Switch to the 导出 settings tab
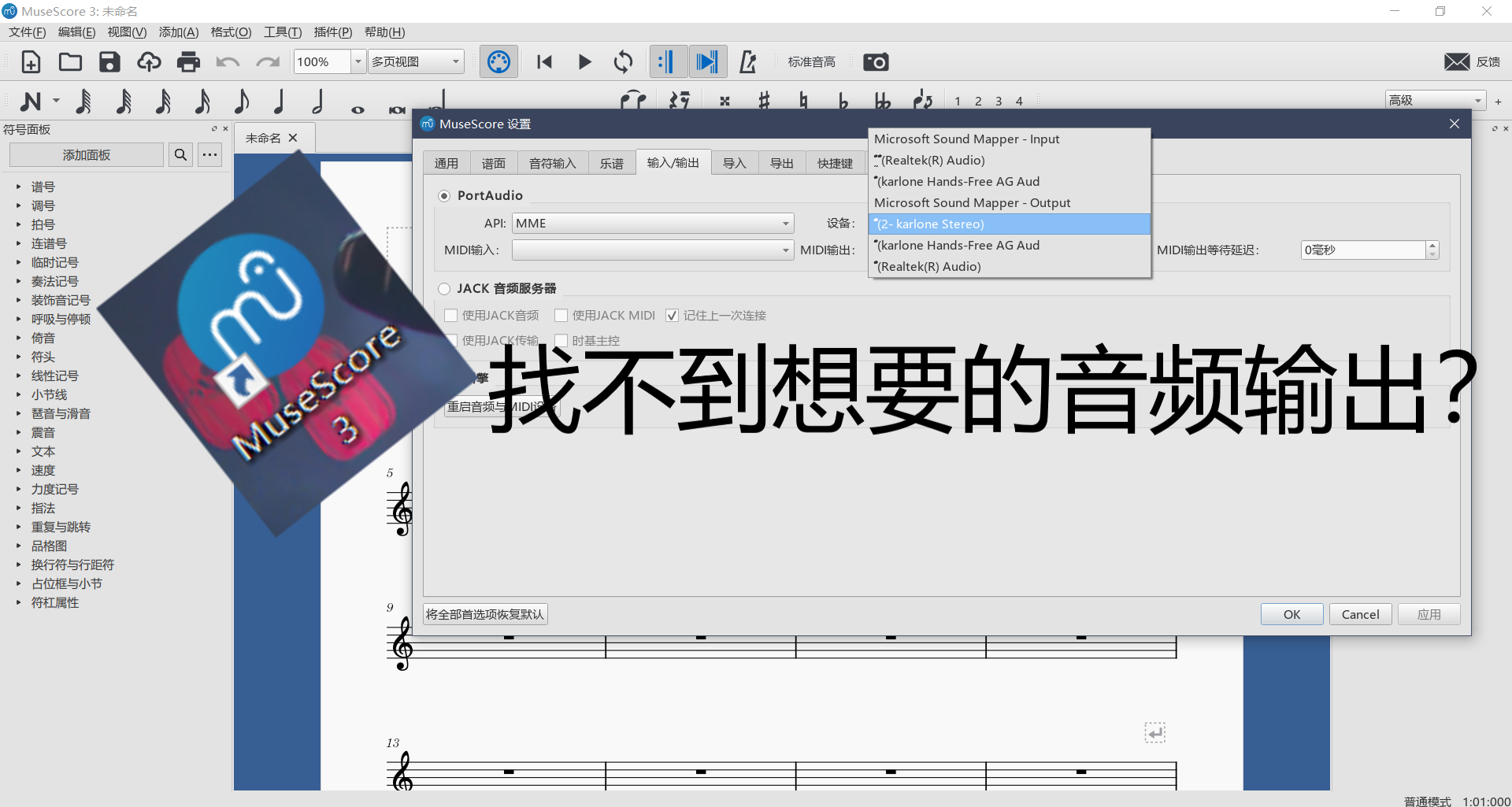This screenshot has height=807, width=1512. tap(781, 163)
